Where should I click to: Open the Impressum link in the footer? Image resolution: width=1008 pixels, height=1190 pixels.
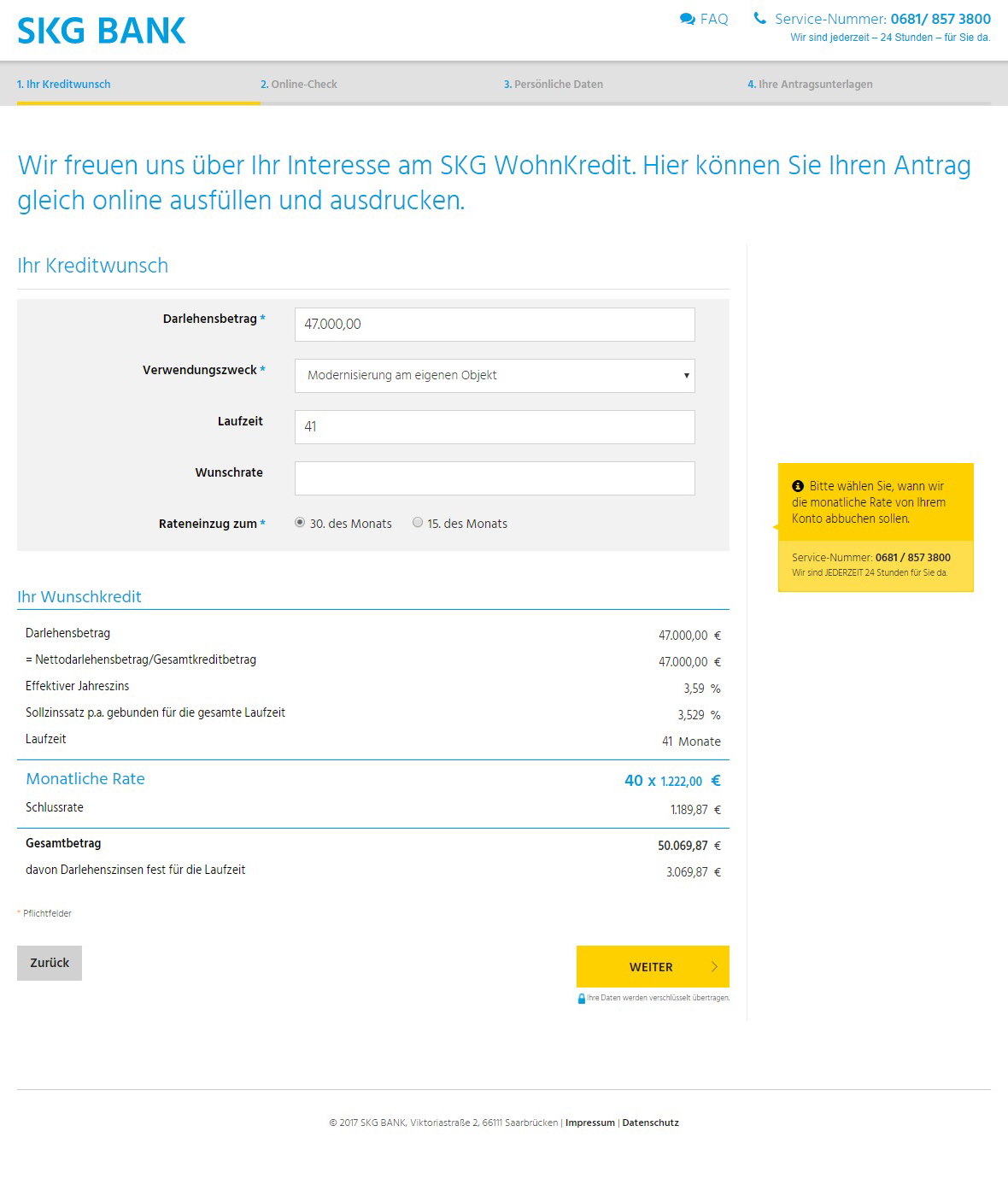click(x=589, y=1123)
